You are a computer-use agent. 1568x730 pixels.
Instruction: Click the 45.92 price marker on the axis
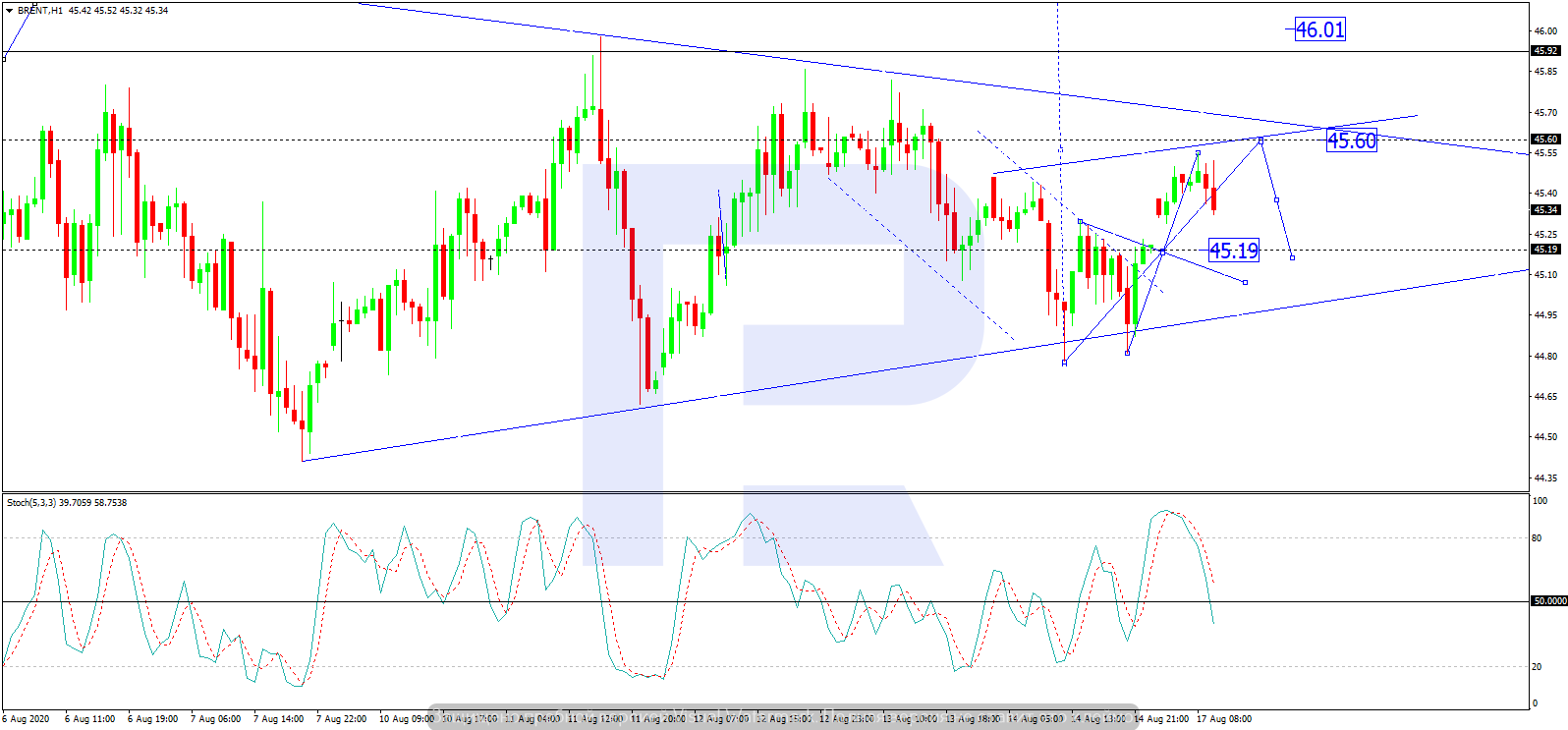point(1545,51)
